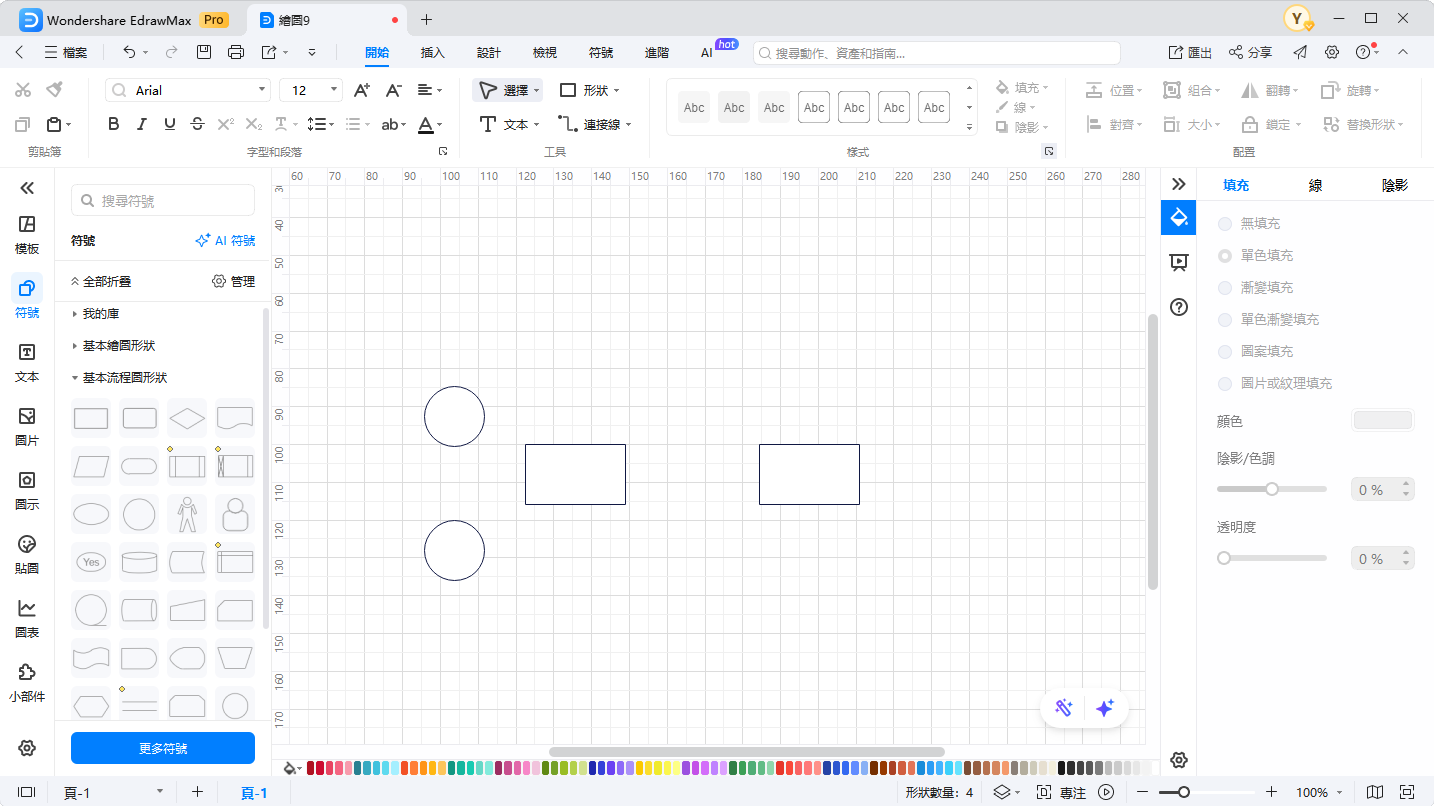The image size is (1434, 806).
Task: Click the 匯出 (Export) button
Action: [x=1190, y=52]
